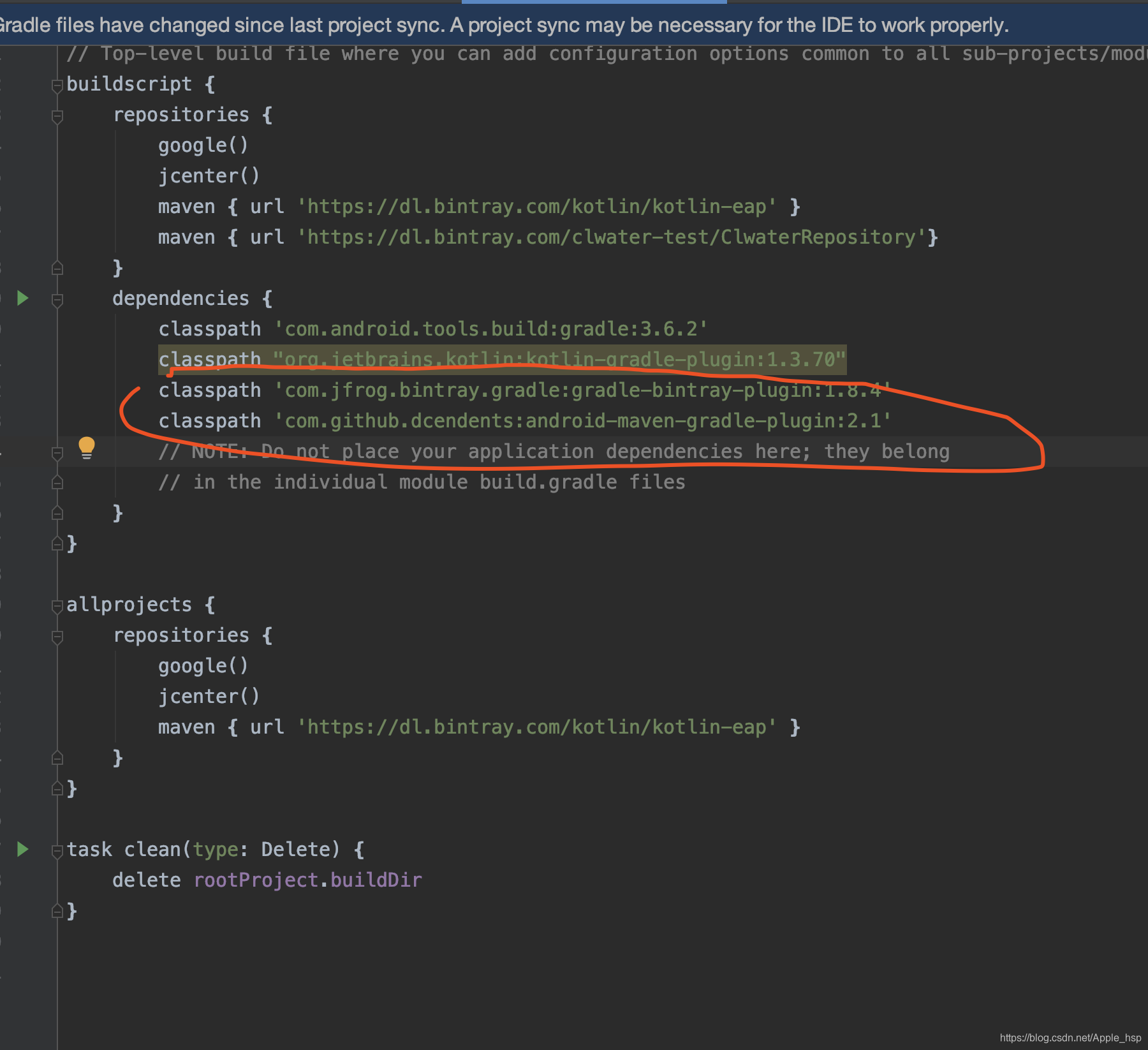Click the NOTE Do not place comment line
Image resolution: width=1148 pixels, height=1050 pixels.
pyautogui.click(x=554, y=452)
